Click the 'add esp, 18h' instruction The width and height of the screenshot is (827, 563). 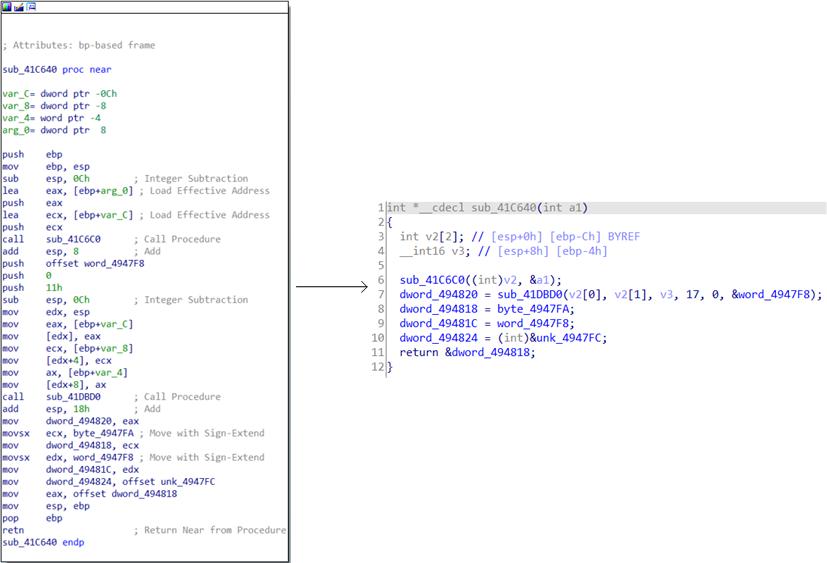46,409
